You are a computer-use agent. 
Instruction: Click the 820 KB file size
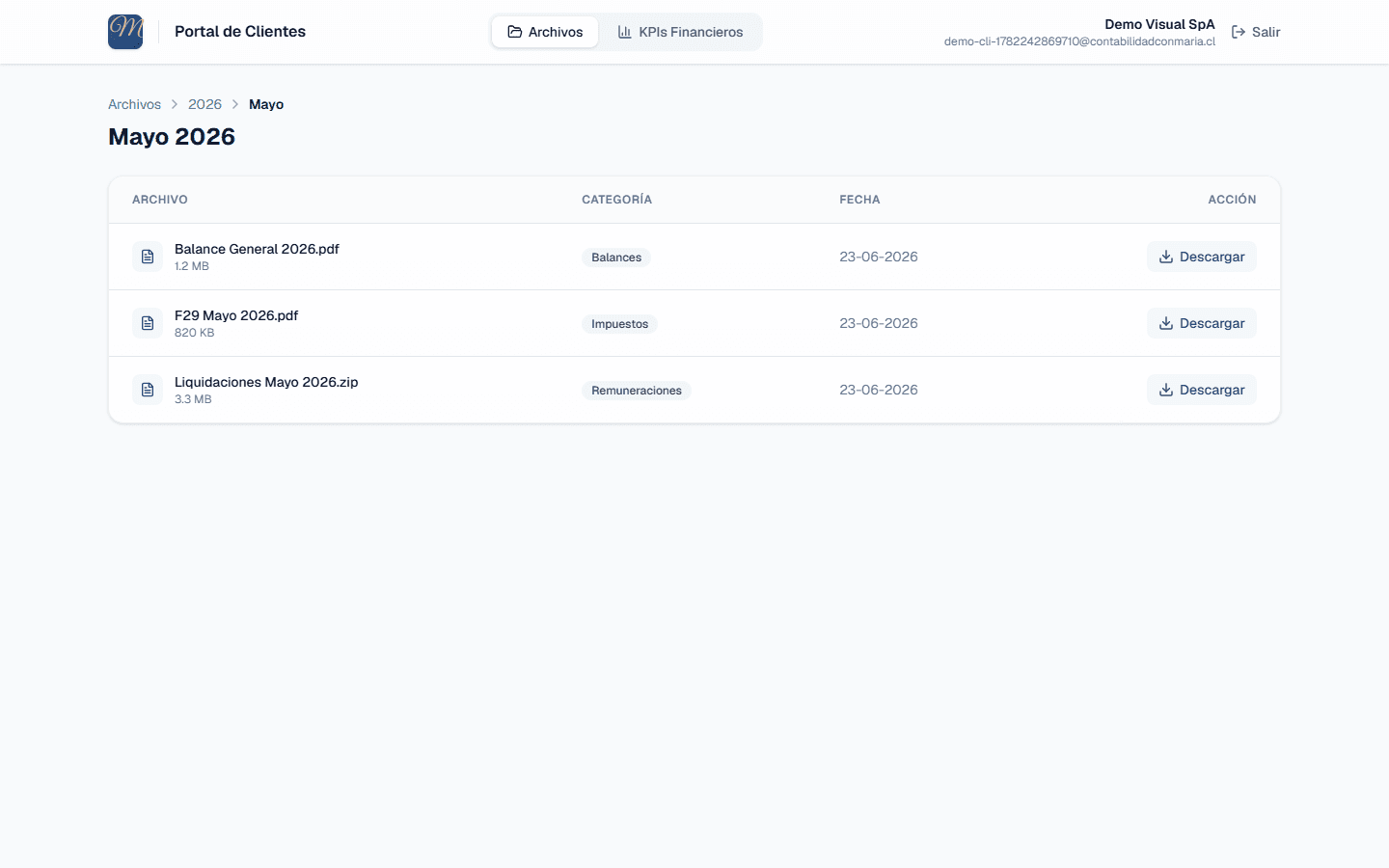point(195,333)
